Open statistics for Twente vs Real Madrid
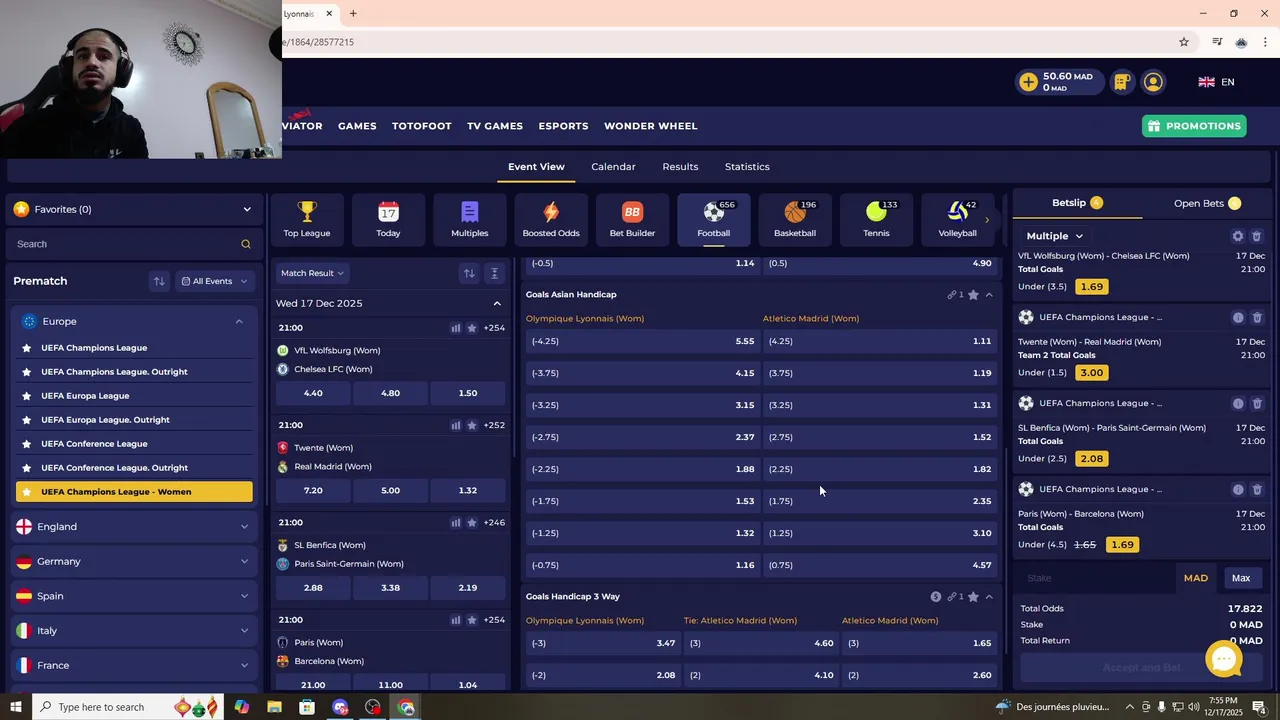The width and height of the screenshot is (1280, 720). (456, 425)
